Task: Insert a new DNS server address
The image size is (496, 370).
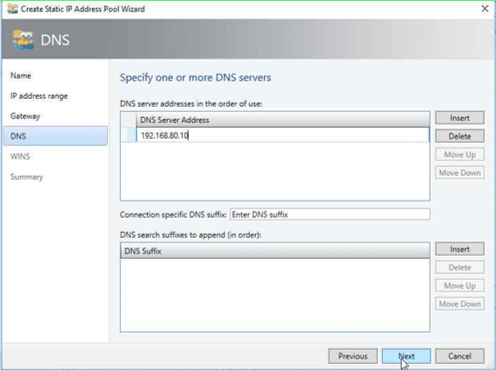Action: [x=460, y=118]
